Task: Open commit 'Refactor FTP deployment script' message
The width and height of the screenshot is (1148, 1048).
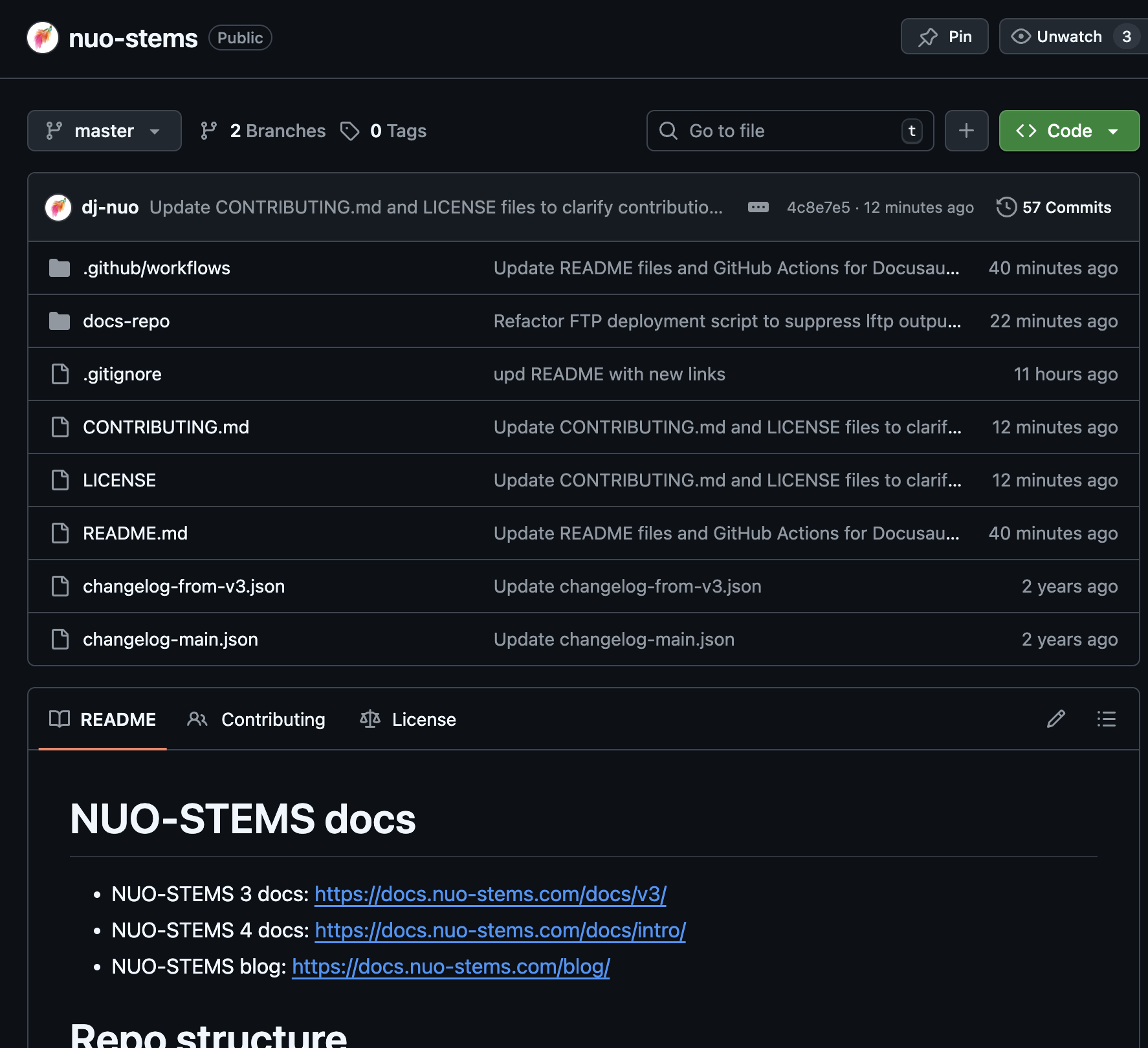Action: (727, 321)
